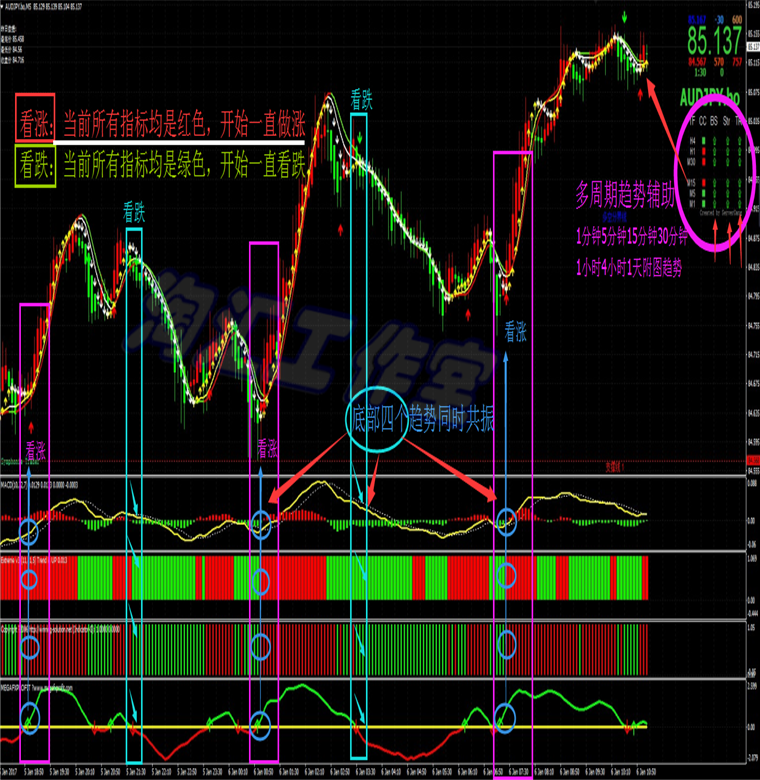Click the Extreme trend indicator label

click(x=34, y=560)
